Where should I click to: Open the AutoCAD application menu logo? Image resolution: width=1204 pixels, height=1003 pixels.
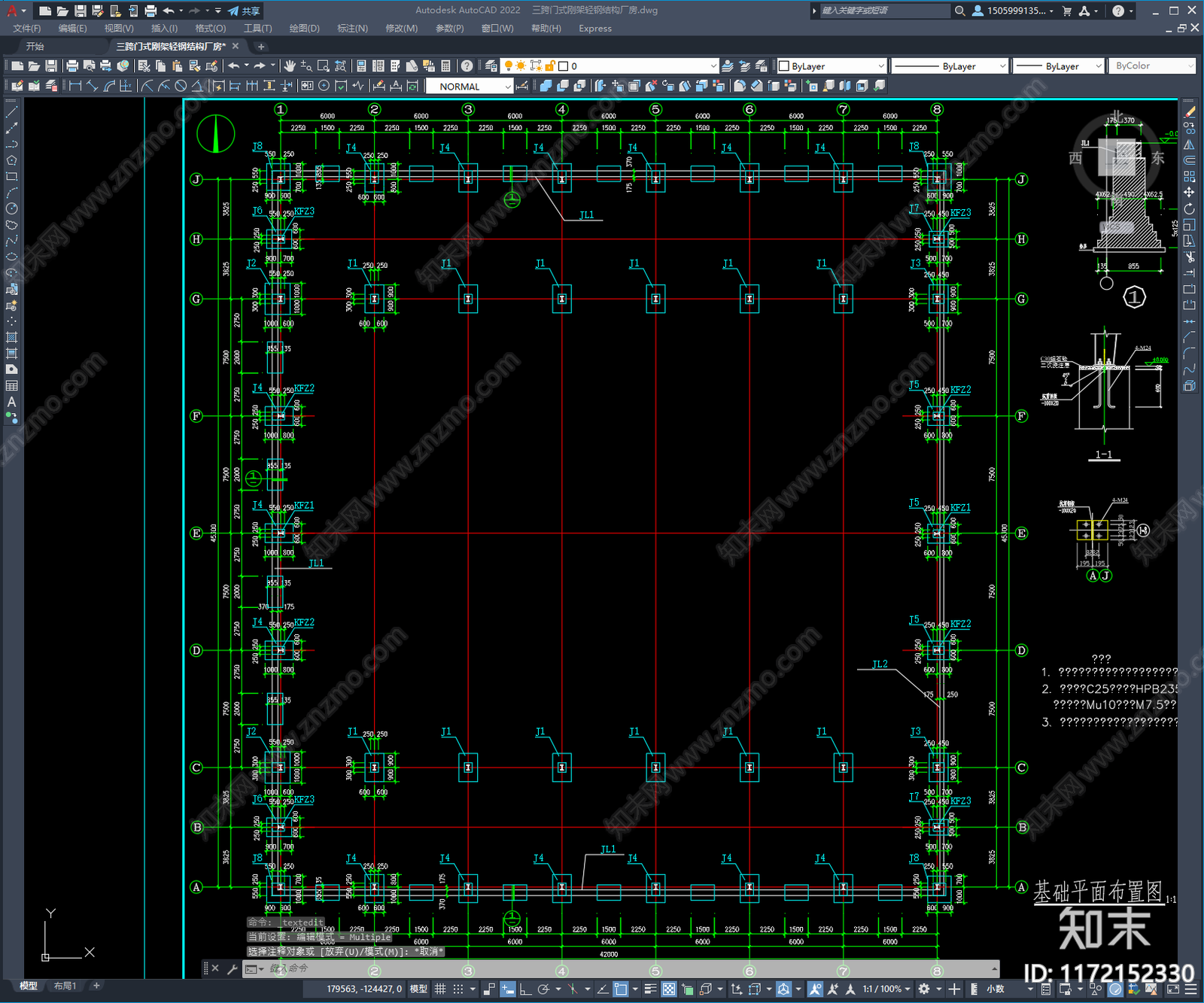12,11
